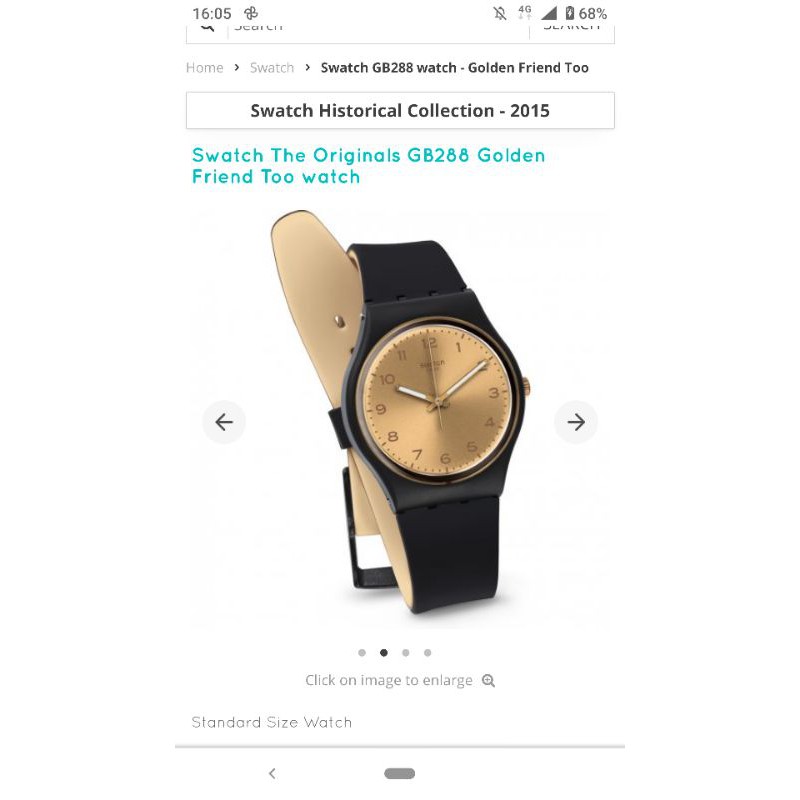
Task: Open Swatch Historical Collection - 2015 button
Action: [400, 111]
